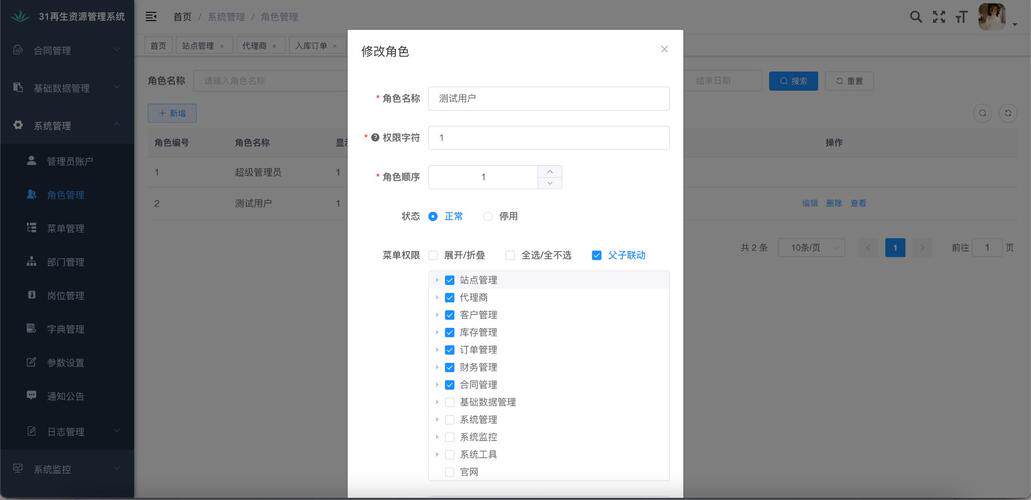Click 编辑 link for 测试用户 row
1031x500 pixels.
click(x=810, y=203)
